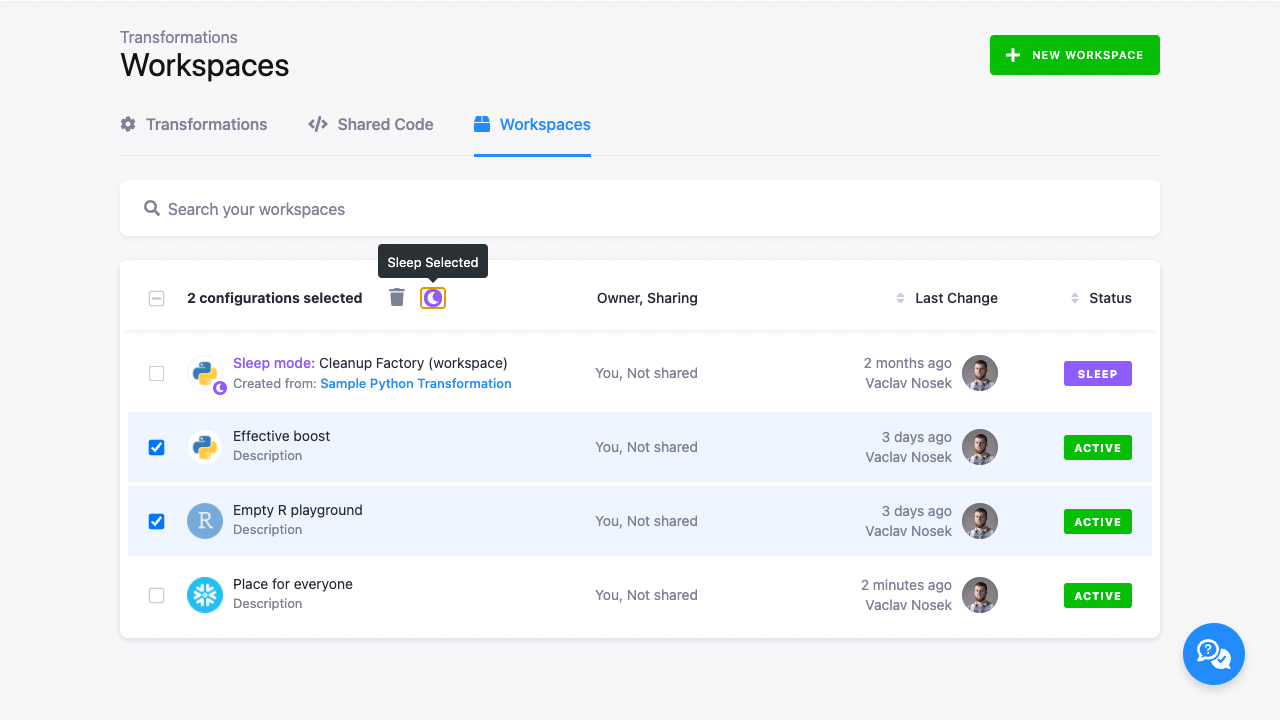Image resolution: width=1280 pixels, height=720 pixels.
Task: Uncheck the Effective boost checkbox
Action: [156, 447]
